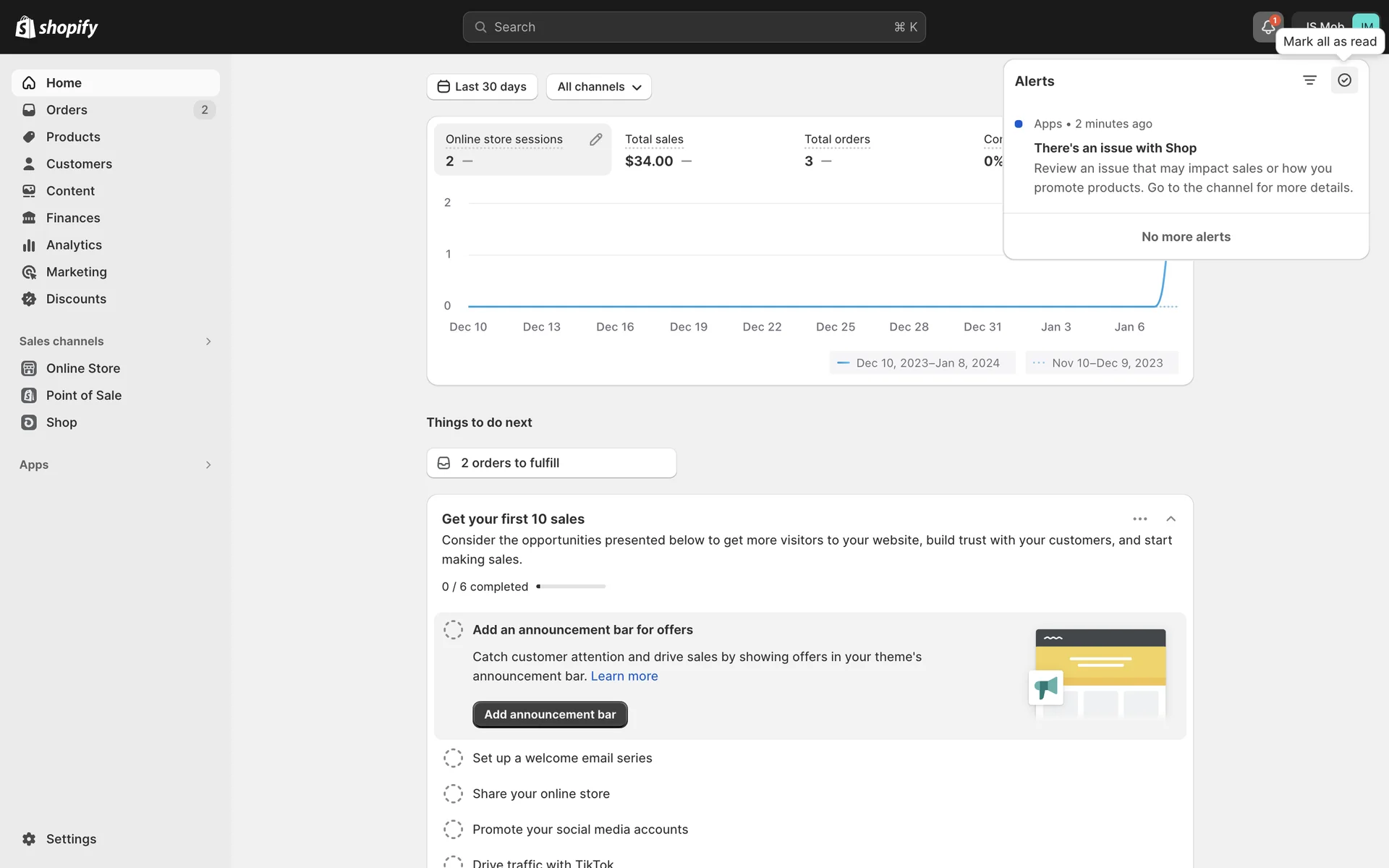The height and width of the screenshot is (868, 1389).
Task: Collapse the Get your first 10 sales card
Action: [1171, 519]
